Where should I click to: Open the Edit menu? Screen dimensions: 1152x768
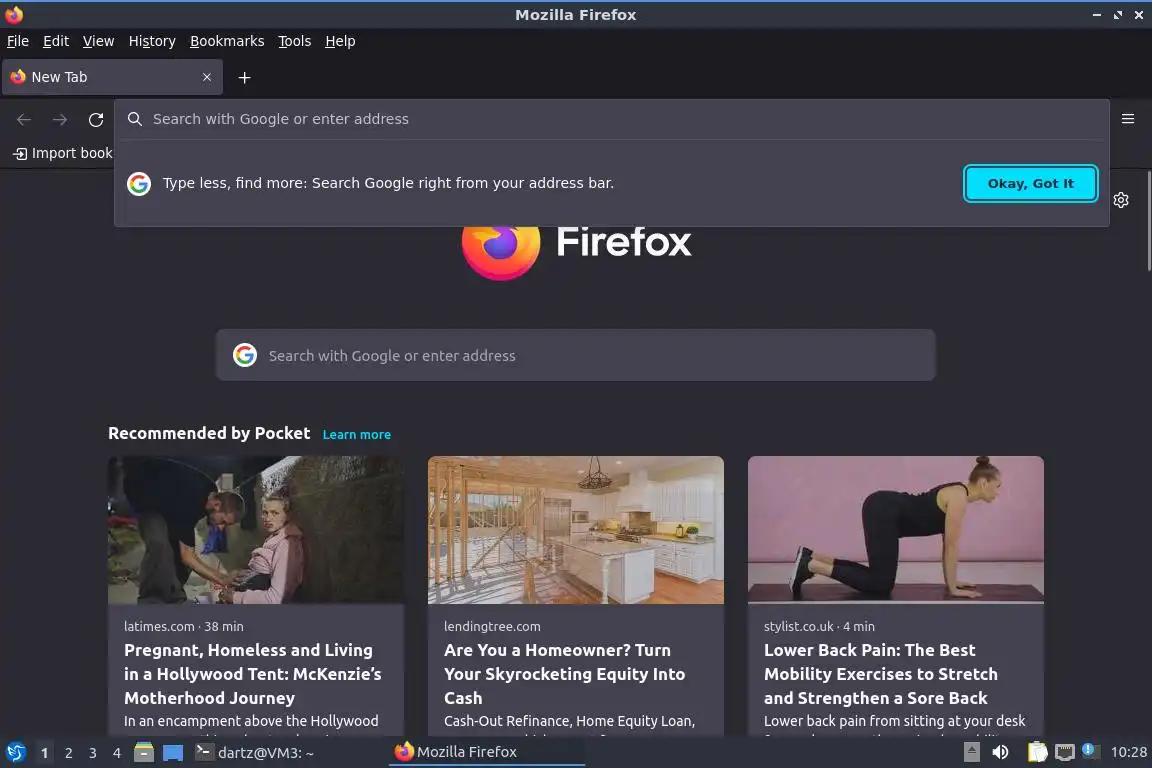[x=56, y=41]
